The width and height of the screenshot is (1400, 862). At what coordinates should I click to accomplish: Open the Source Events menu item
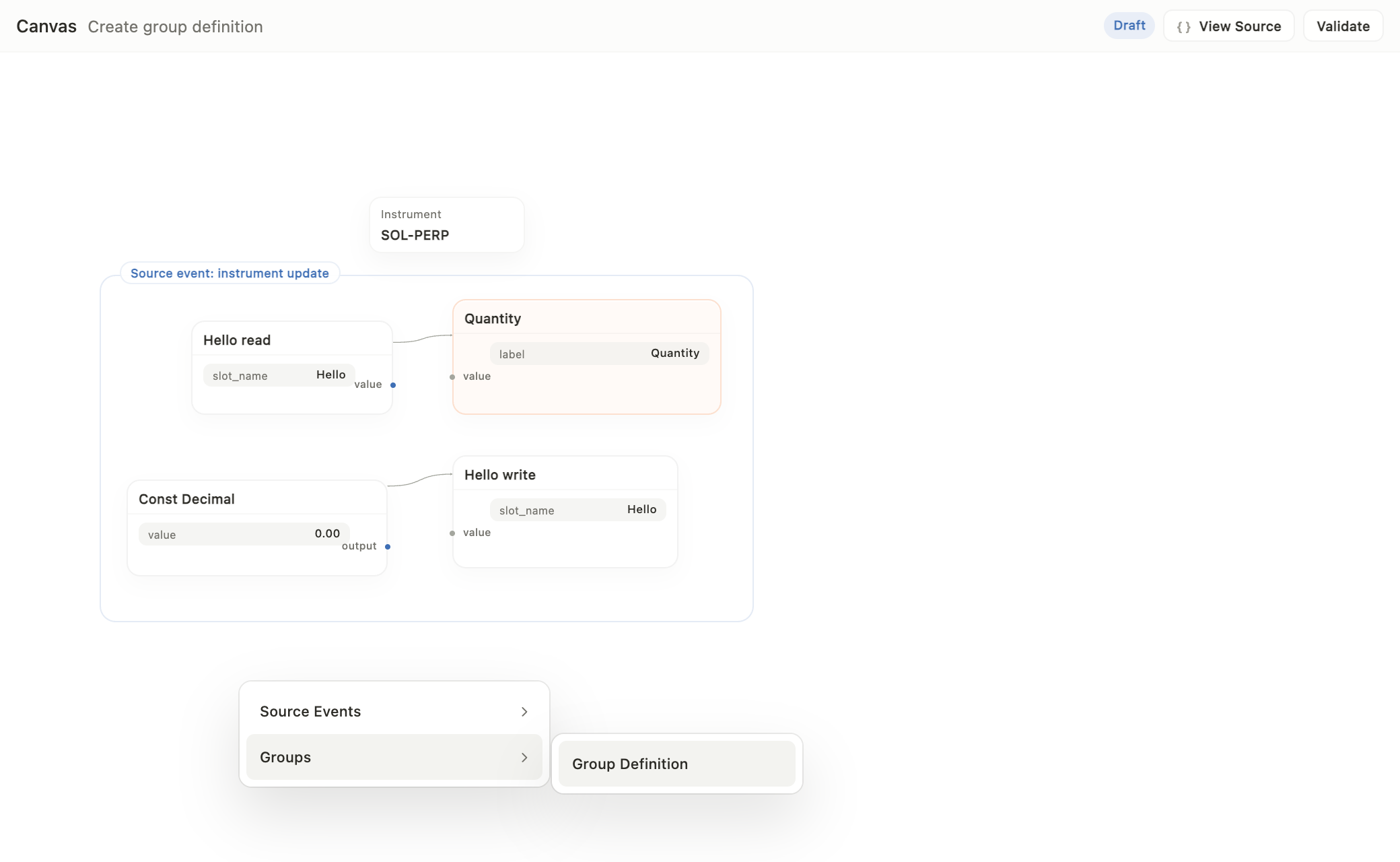(394, 712)
